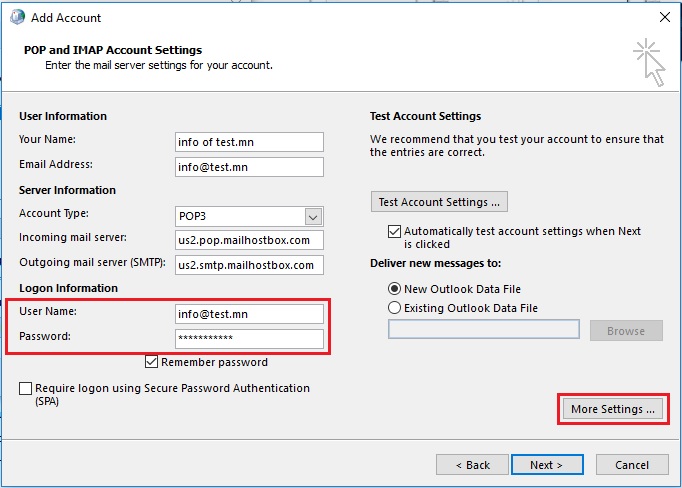
Task: Focus the Email Address field
Action: point(249,167)
